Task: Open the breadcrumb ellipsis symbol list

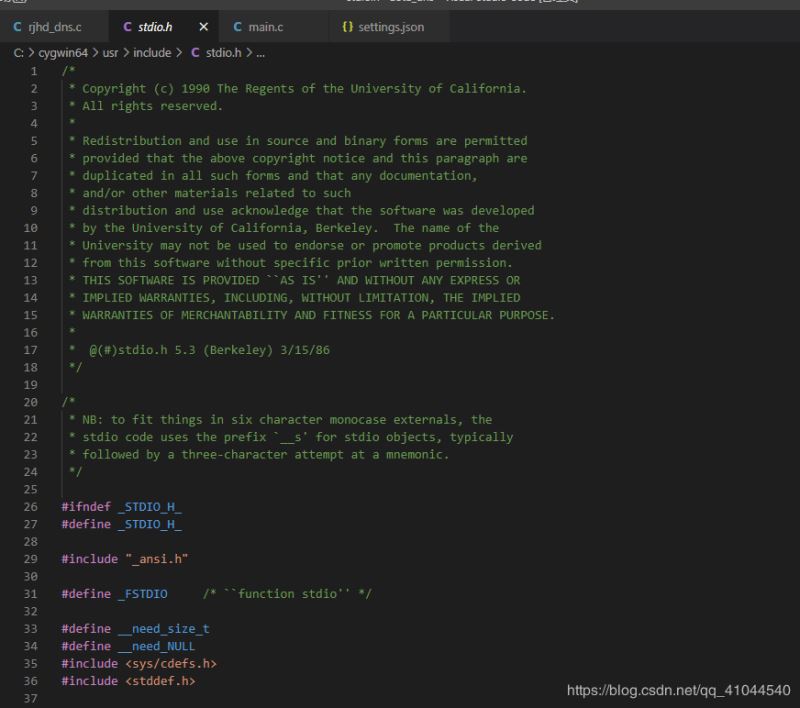Action: click(x=260, y=52)
